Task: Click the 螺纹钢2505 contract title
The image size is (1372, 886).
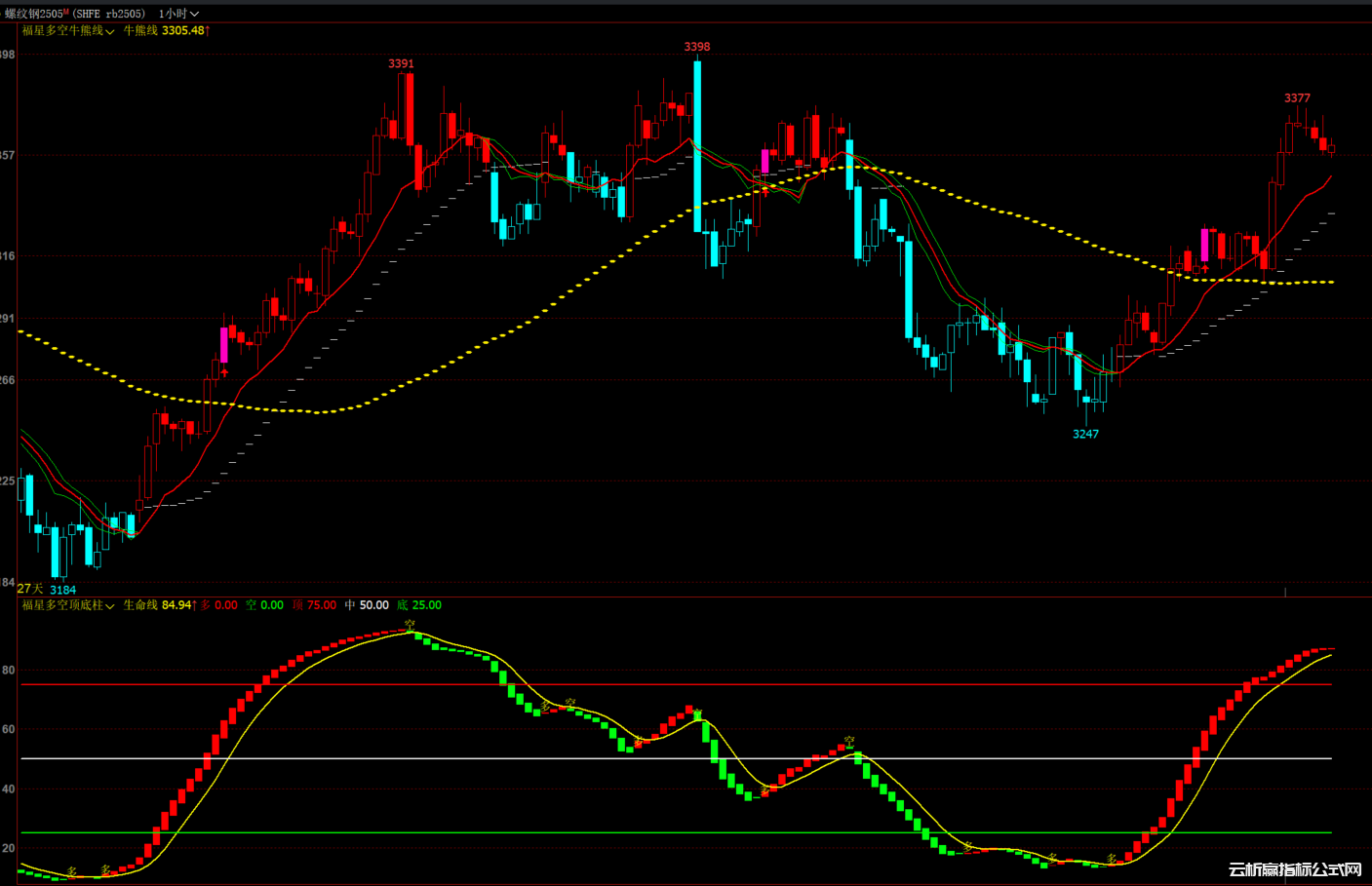Action: pos(34,14)
